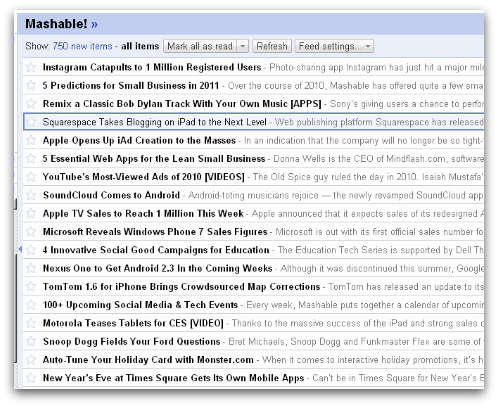Open 'Apple Opens Up iAd Creation to the Masses'
This screenshot has height=407, width=498.
139,140
